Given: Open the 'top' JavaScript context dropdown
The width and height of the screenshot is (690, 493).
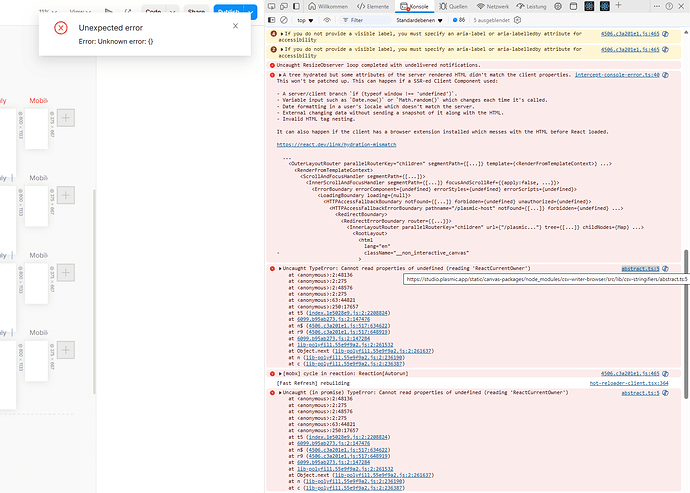Looking at the screenshot, I should [305, 20].
